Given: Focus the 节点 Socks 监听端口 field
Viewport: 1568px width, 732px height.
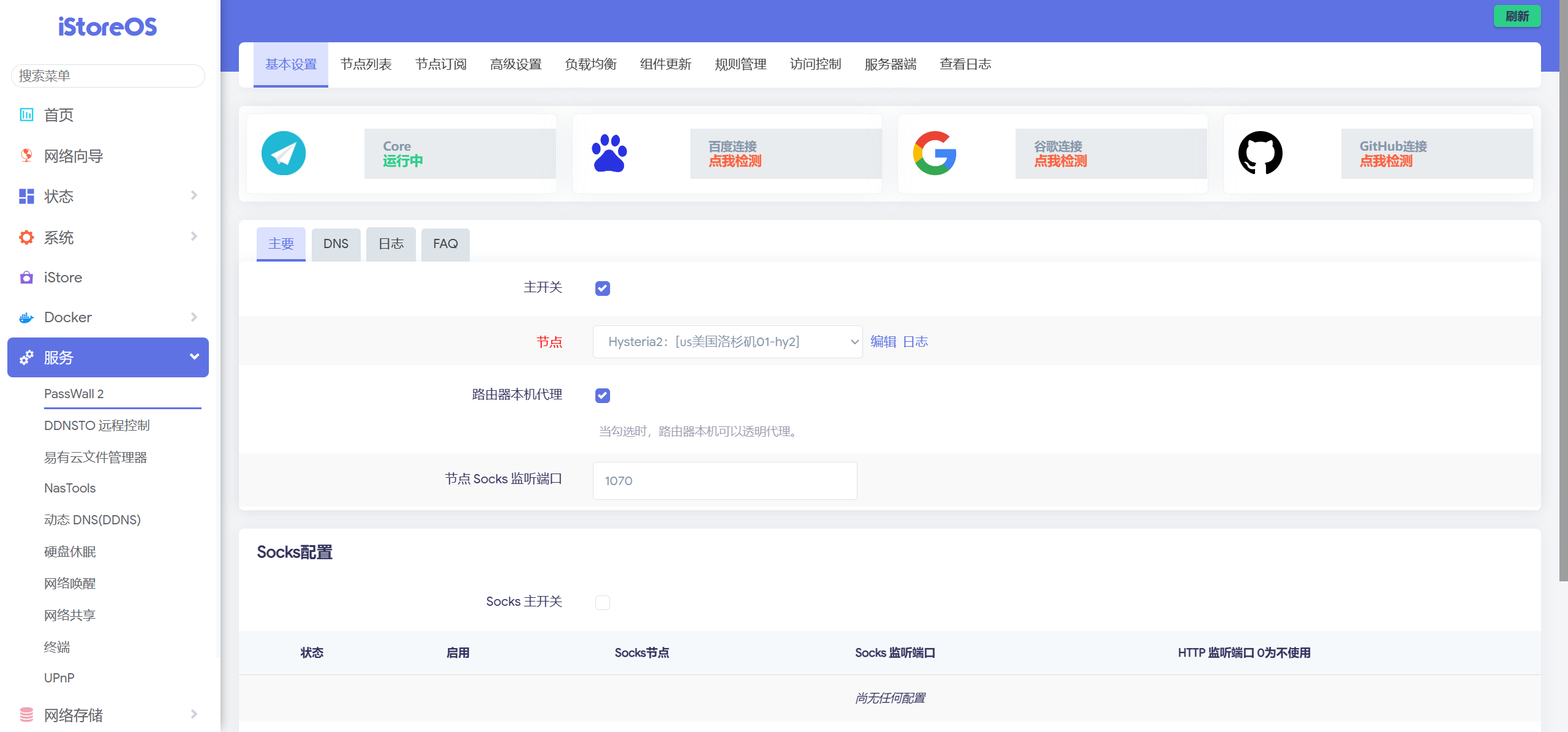Looking at the screenshot, I should click(x=725, y=481).
